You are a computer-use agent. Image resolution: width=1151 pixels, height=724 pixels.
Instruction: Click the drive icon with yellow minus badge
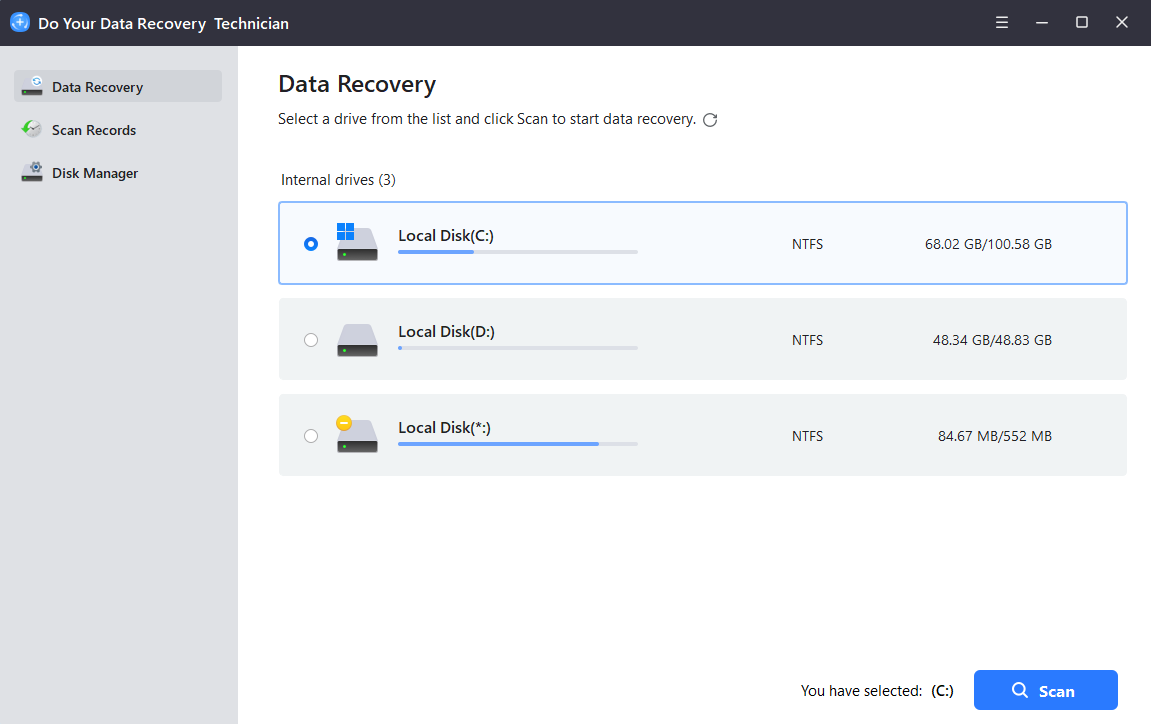point(357,435)
